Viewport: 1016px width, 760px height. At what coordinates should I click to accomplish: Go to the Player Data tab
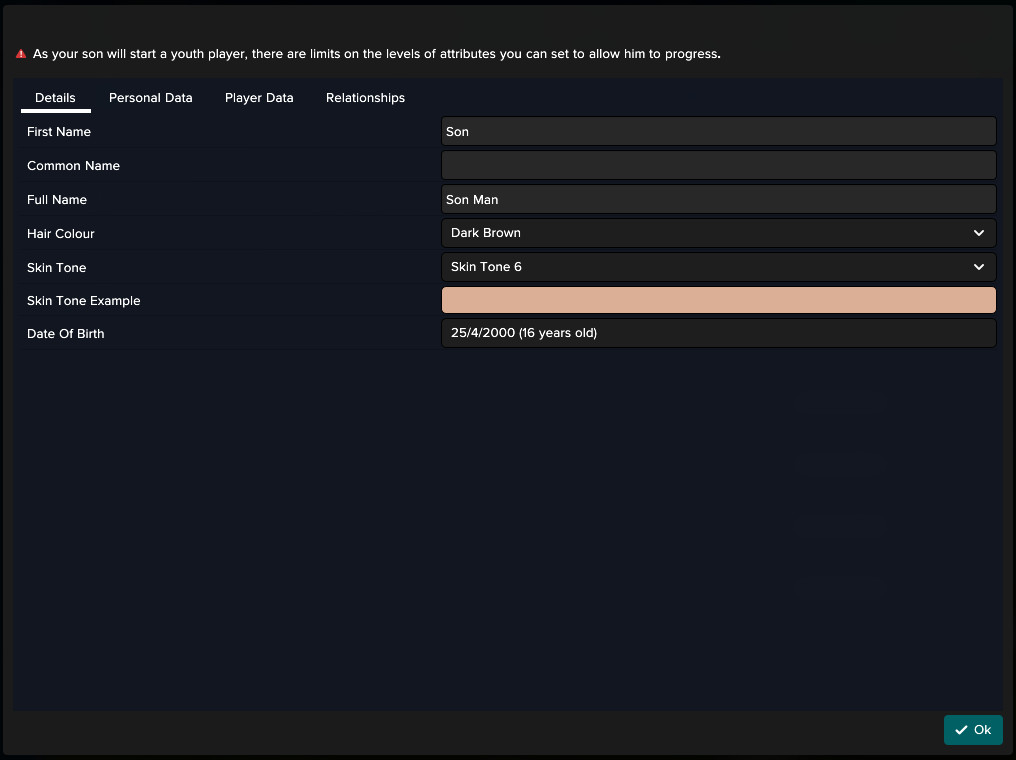(x=259, y=98)
